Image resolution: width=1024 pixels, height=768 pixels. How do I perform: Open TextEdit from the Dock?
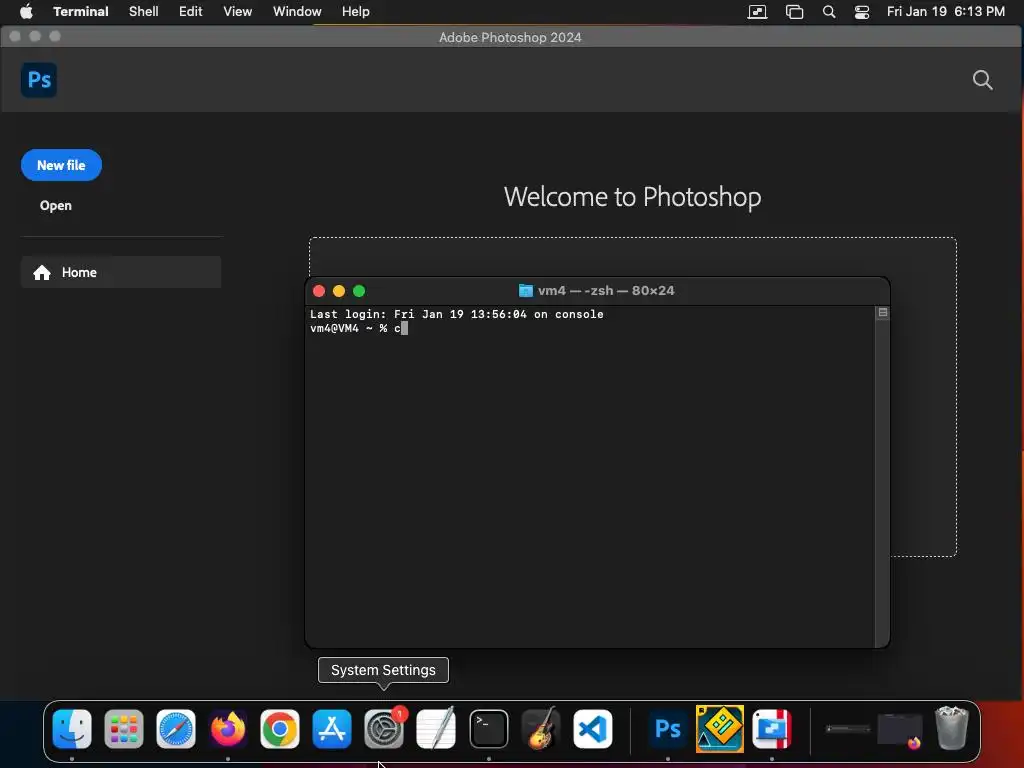[x=436, y=729]
